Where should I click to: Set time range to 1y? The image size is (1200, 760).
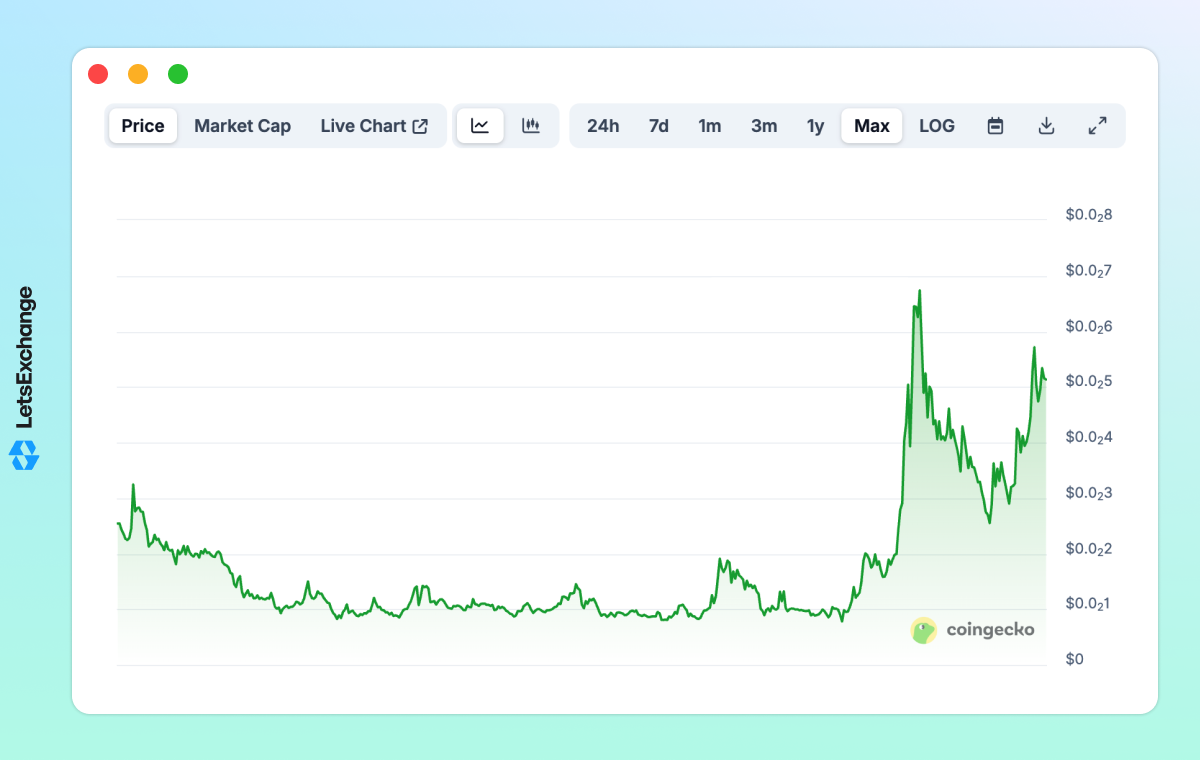pos(816,126)
